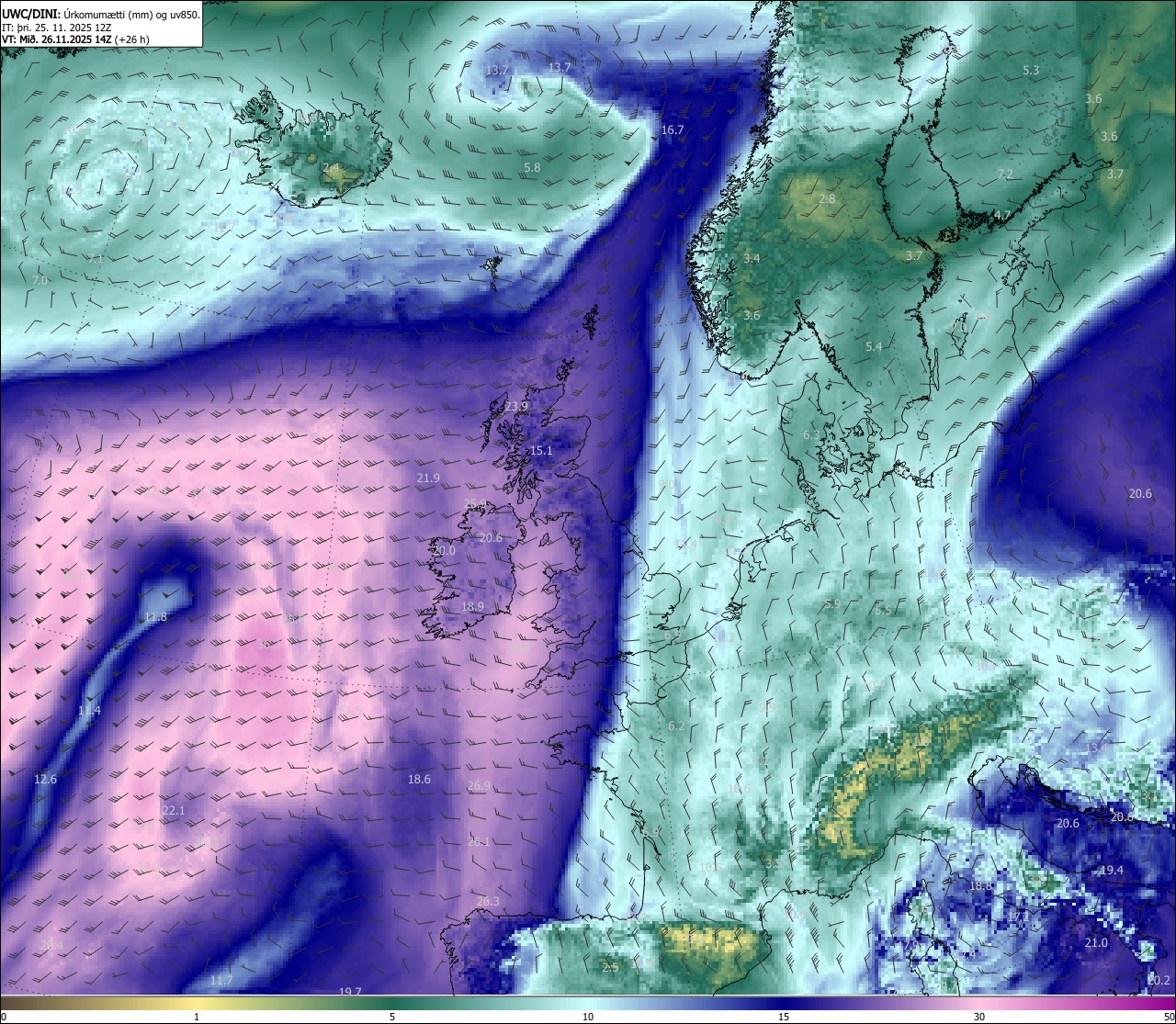Click the 19.4 value over the Adriatic area

pos(1112,871)
